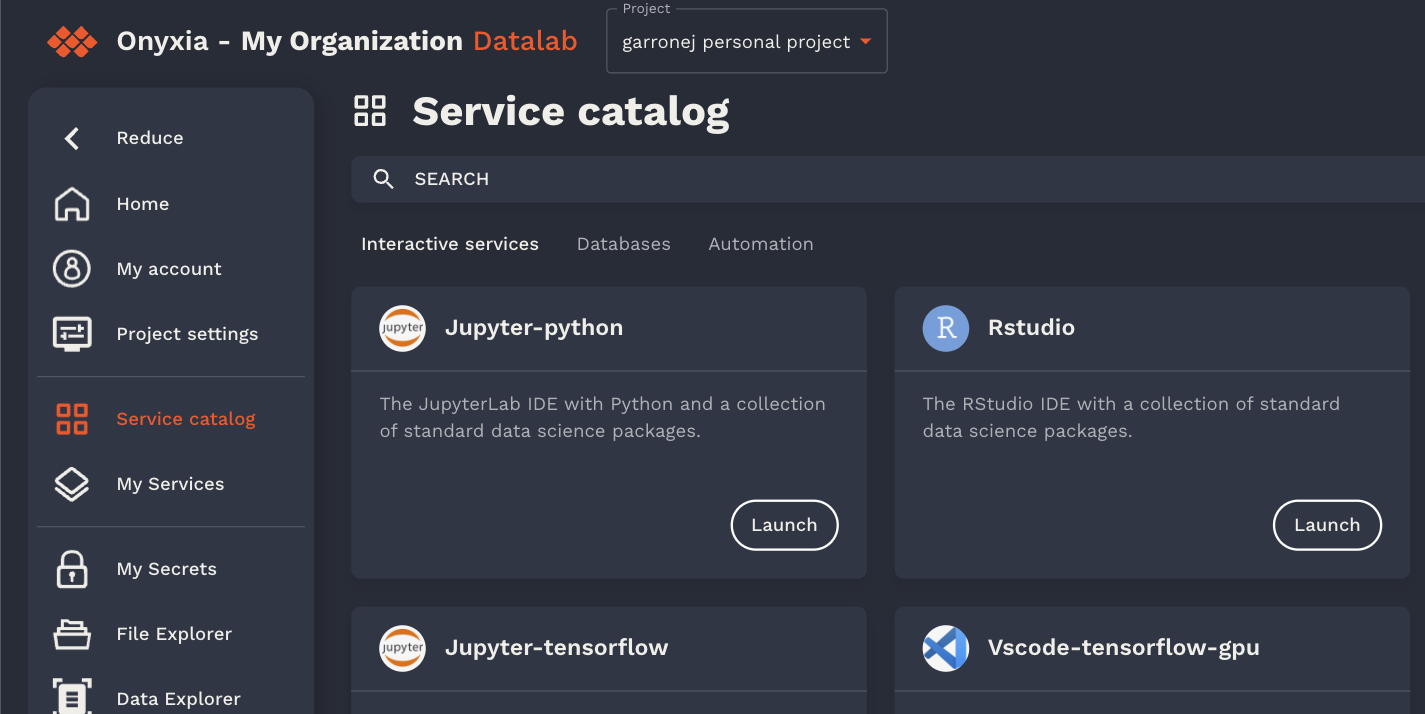The width and height of the screenshot is (1425, 714).
Task: Open My Services layers icon
Action: [x=72, y=484]
